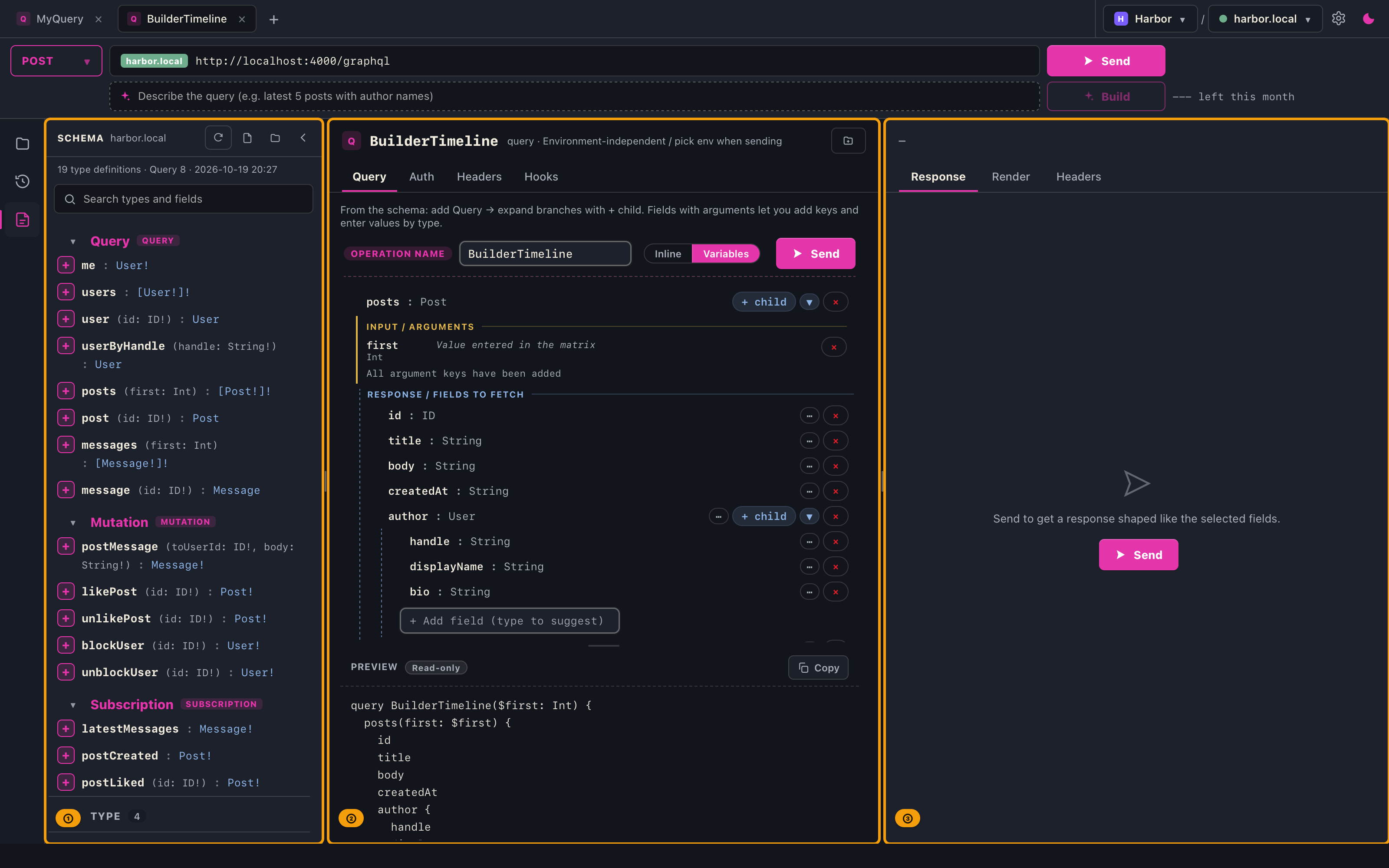Add child to author field
This screenshot has width=1389, height=868.
tap(764, 516)
